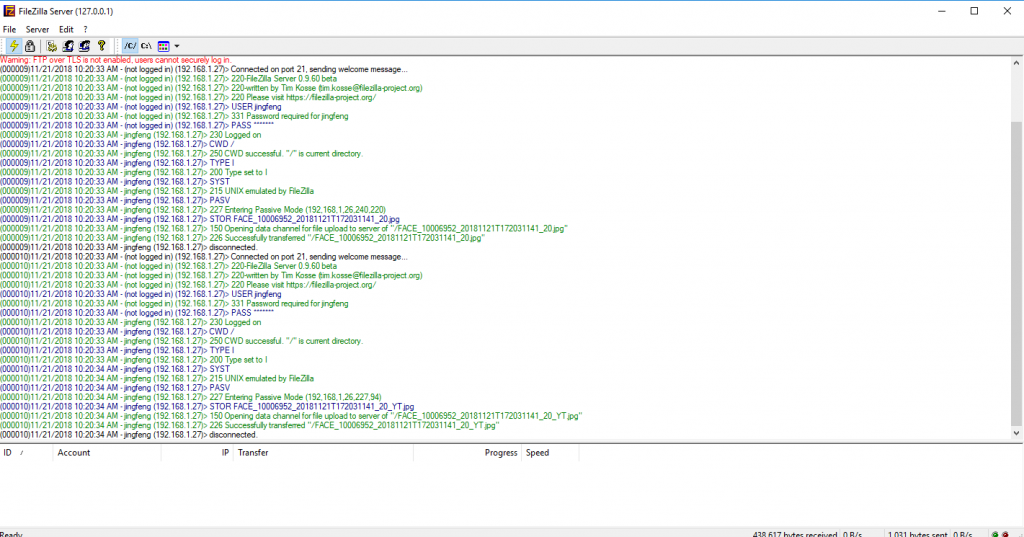Viewport: 1024px width, 537px height.
Task: Select session 000009 '230 Logged on' line
Action: click(131, 135)
